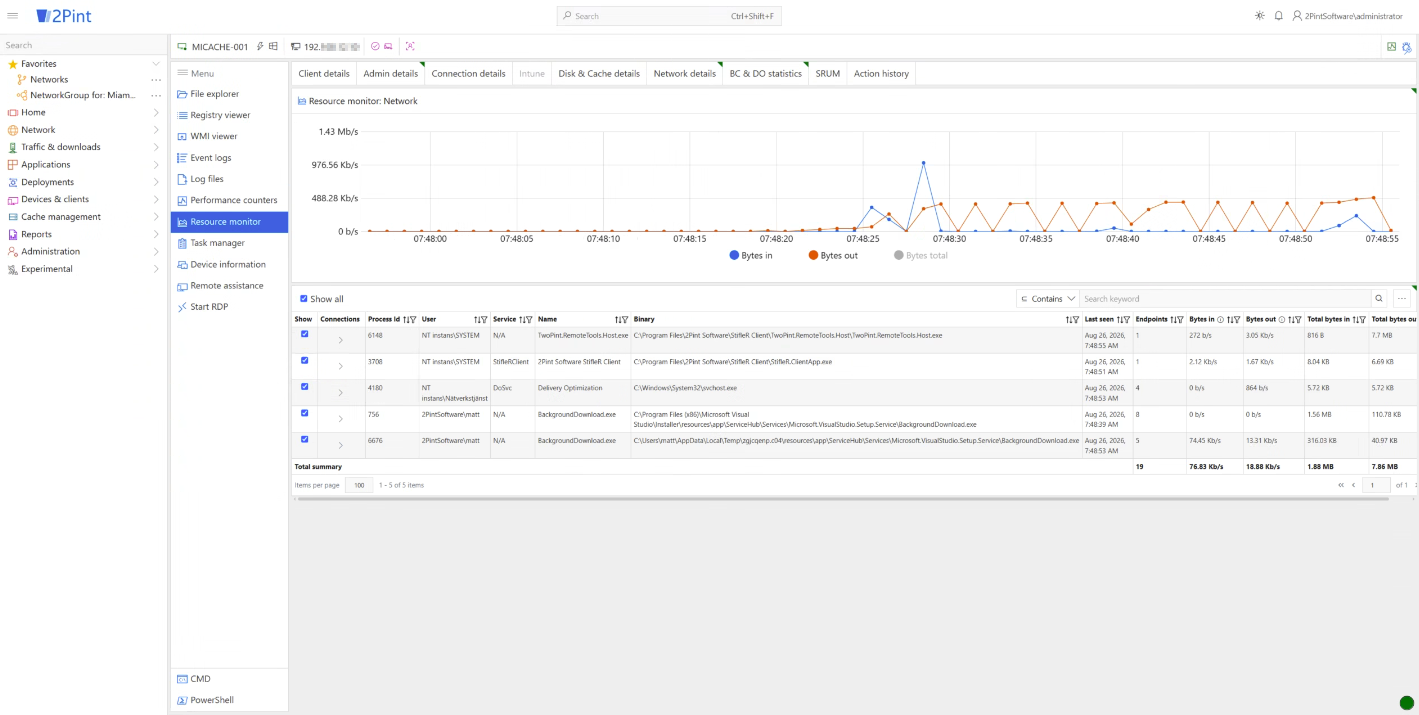Open the table's three-dot options menu
The width and height of the screenshot is (1419, 715).
(1402, 298)
